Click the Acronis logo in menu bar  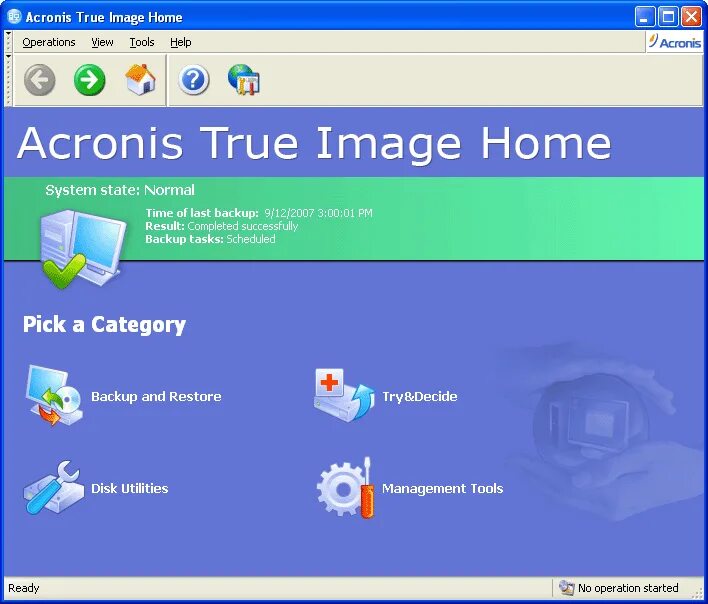(x=675, y=42)
